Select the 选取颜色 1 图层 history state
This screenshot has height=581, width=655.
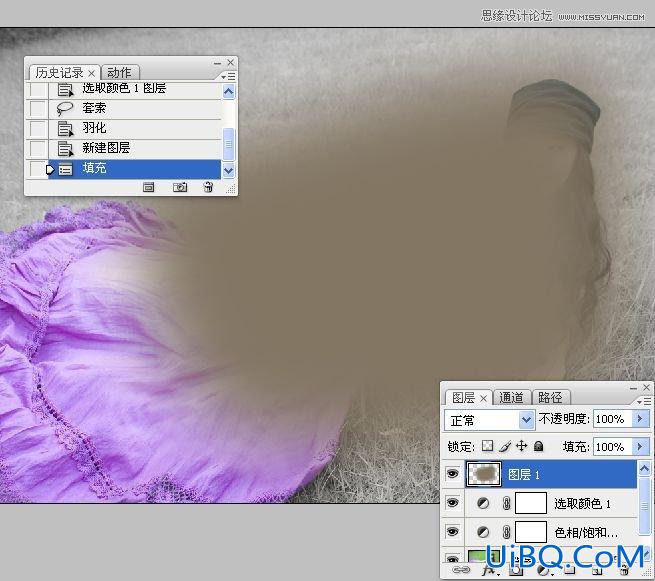(135, 89)
